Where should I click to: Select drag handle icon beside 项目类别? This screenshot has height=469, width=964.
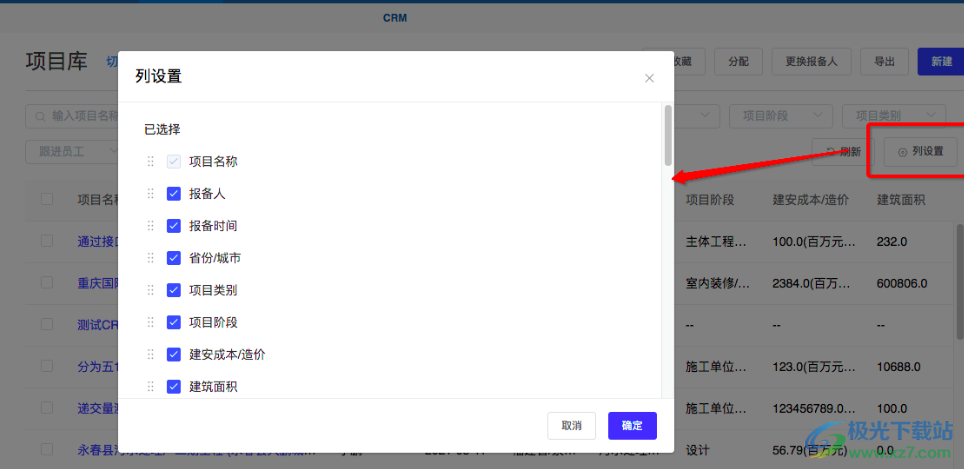(151, 290)
